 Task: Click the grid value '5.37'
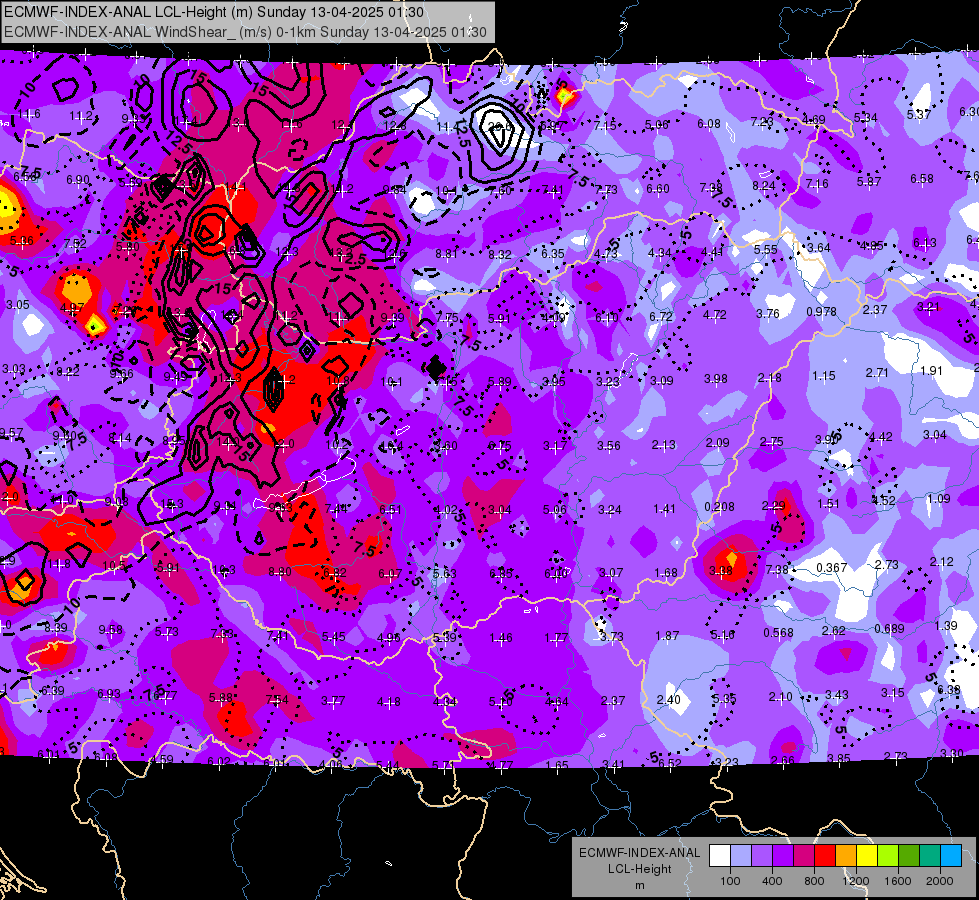[918, 114]
